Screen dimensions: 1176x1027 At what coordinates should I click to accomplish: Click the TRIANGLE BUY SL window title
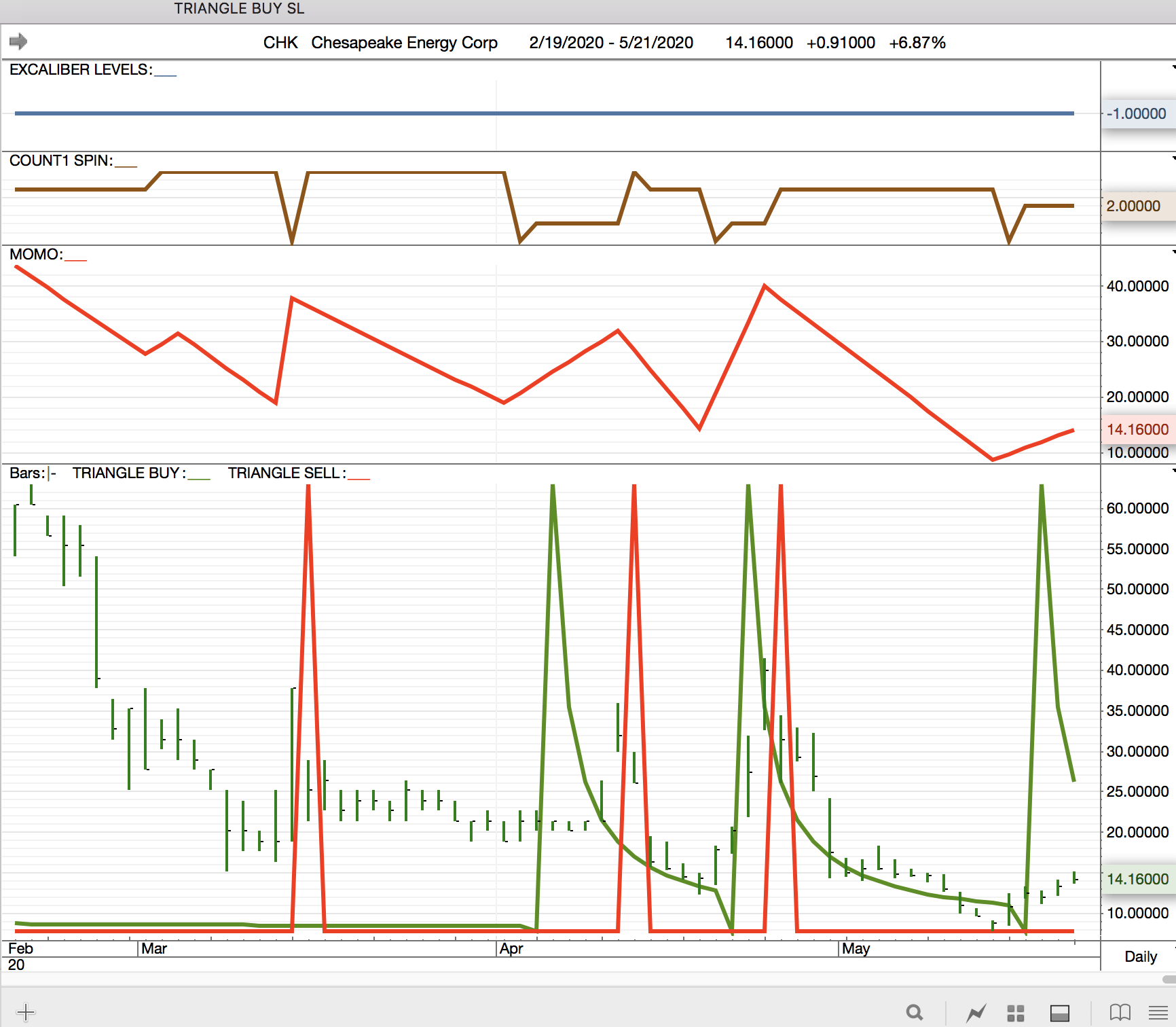click(x=239, y=8)
